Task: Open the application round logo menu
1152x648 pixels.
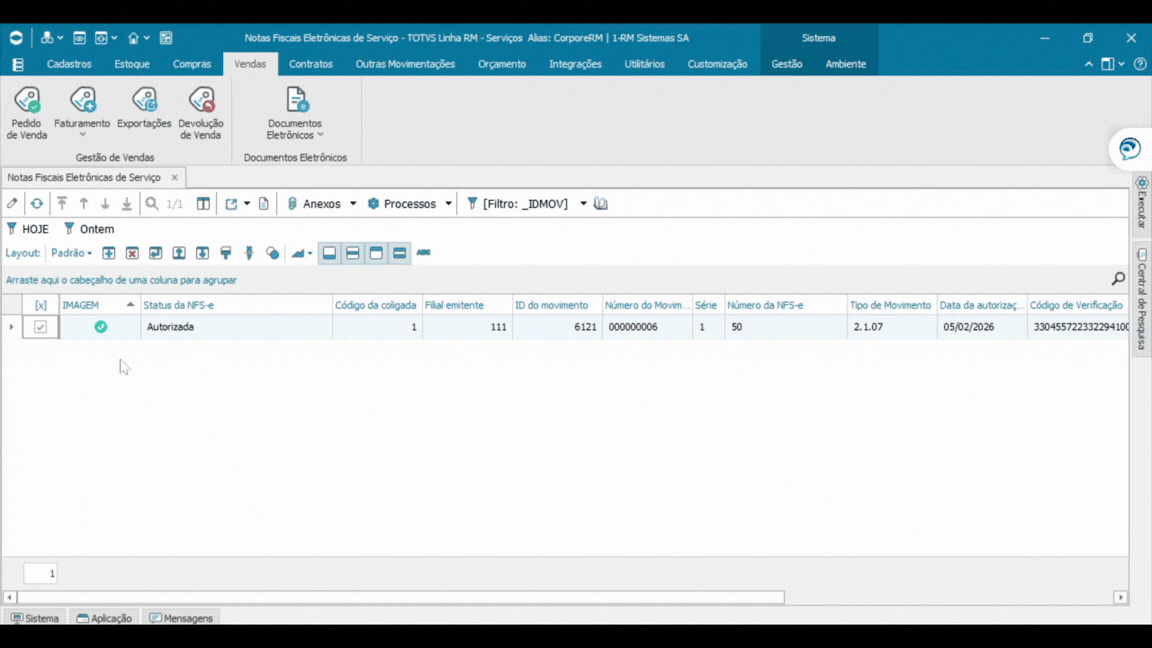Action: [x=15, y=37]
